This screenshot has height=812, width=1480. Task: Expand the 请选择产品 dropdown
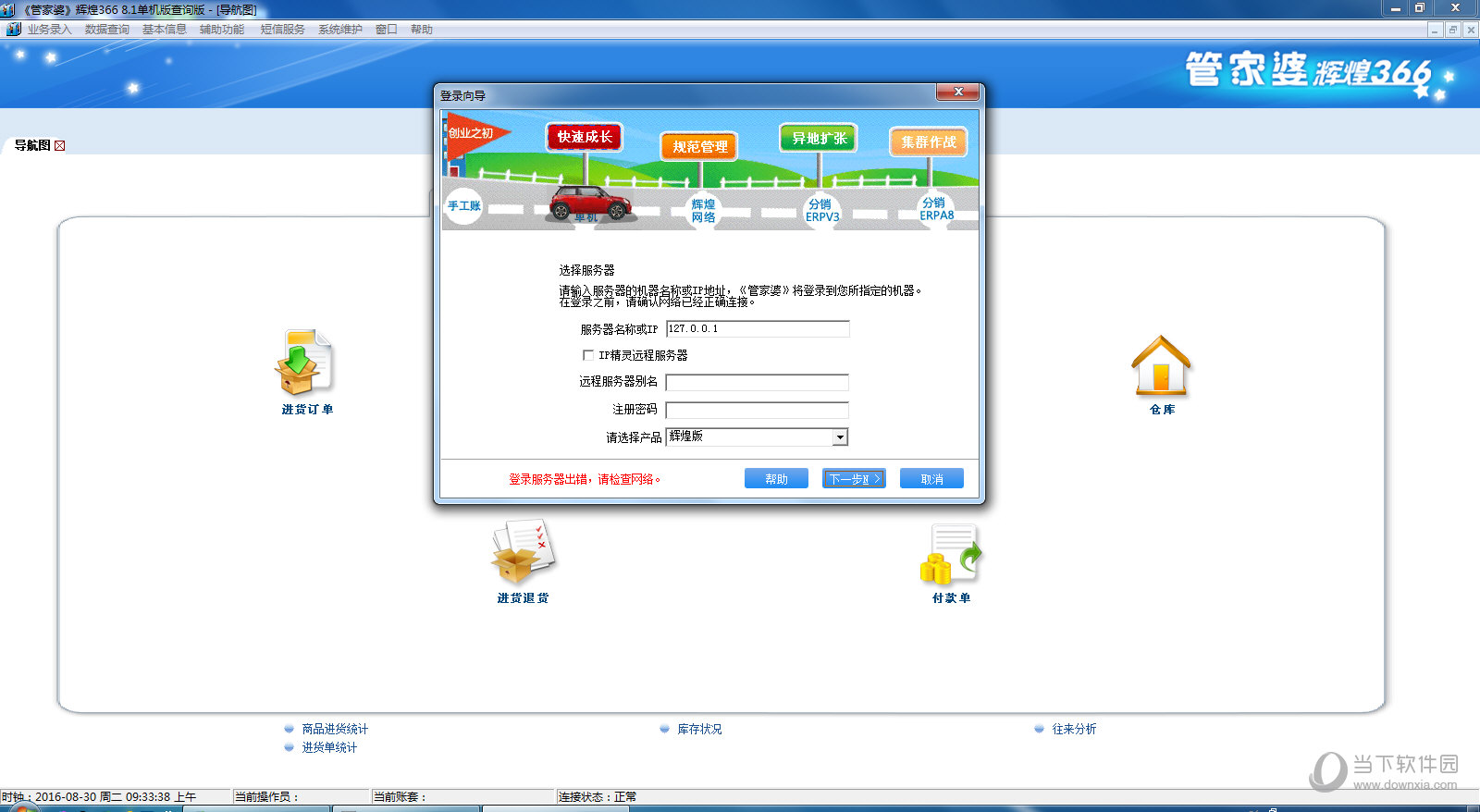point(840,437)
